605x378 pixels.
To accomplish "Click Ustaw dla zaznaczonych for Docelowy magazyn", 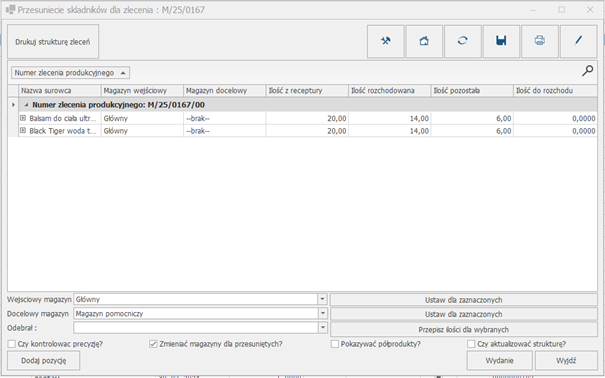I will click(464, 314).
